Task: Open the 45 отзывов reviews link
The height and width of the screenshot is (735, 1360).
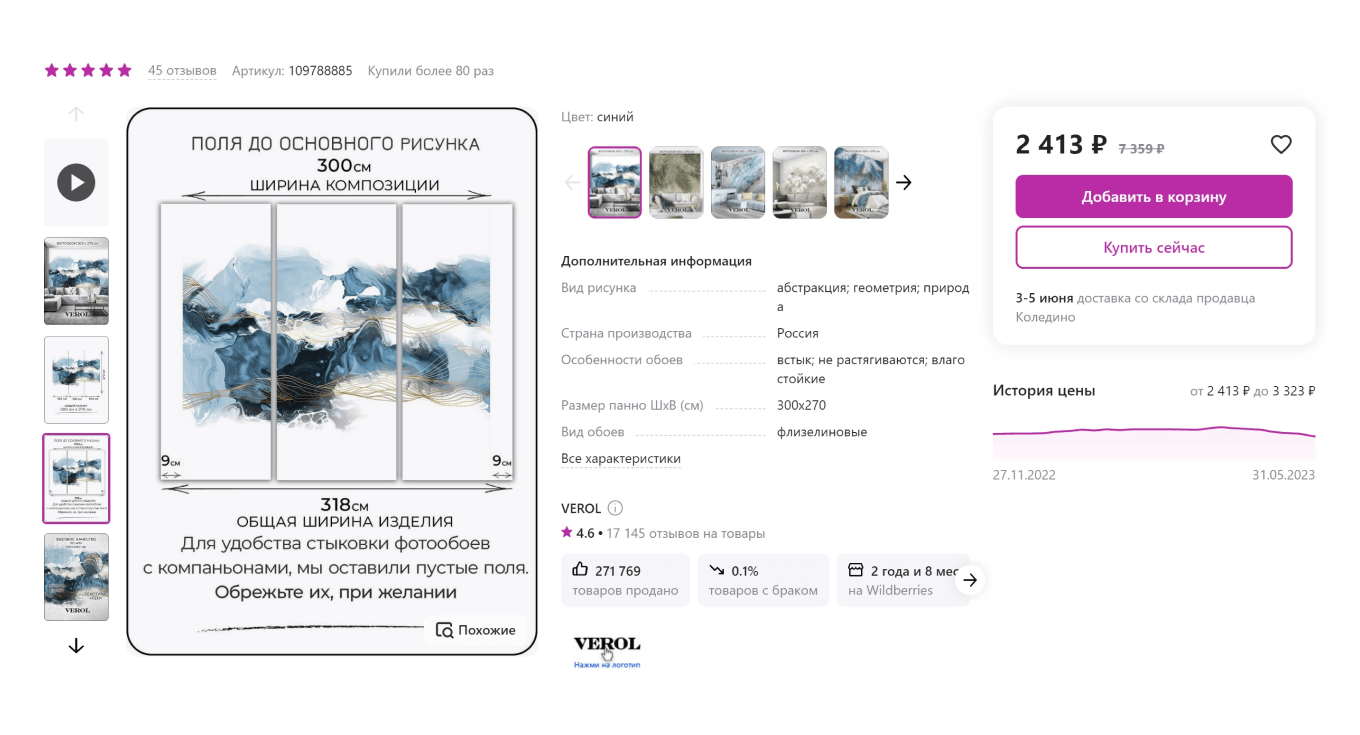Action: click(182, 71)
